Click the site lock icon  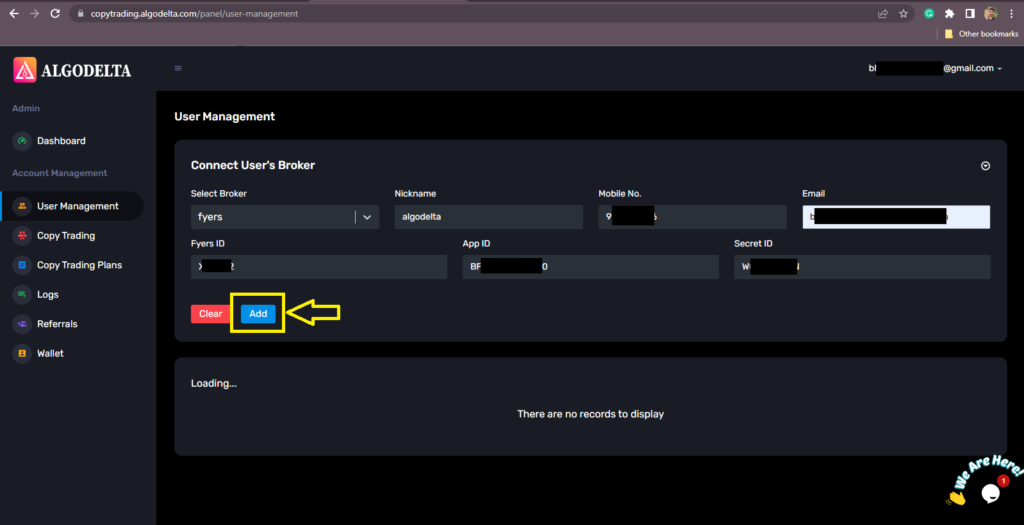coord(80,14)
